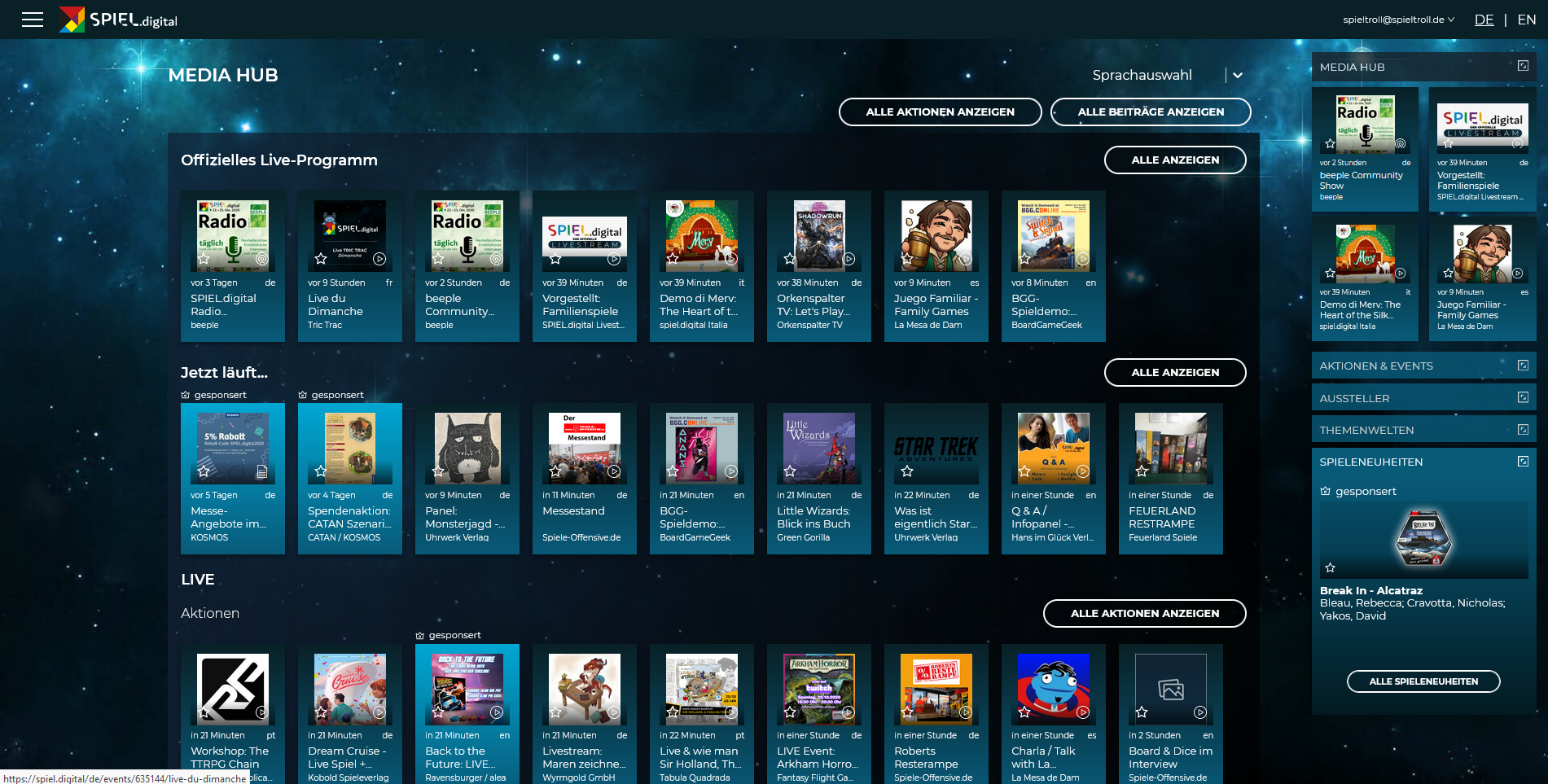
Task: Select the DE language option
Action: pyautogui.click(x=1484, y=20)
